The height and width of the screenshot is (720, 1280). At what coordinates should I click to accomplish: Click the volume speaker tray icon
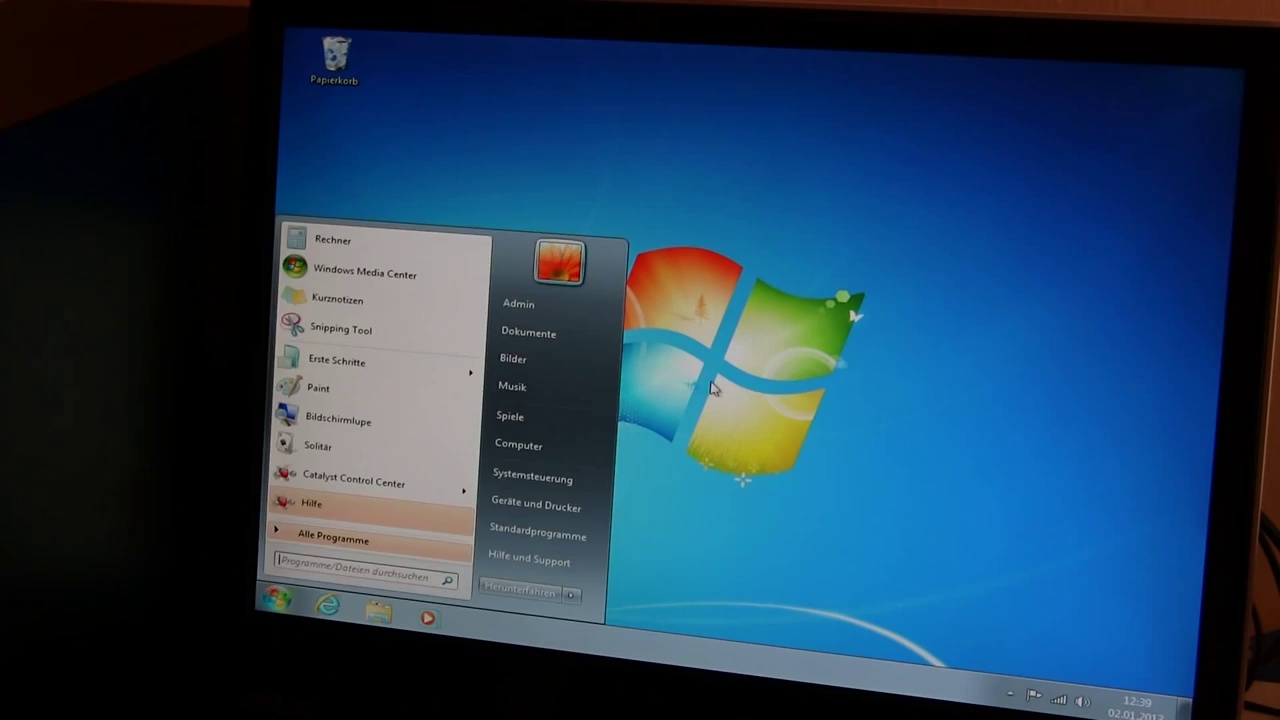(1083, 701)
